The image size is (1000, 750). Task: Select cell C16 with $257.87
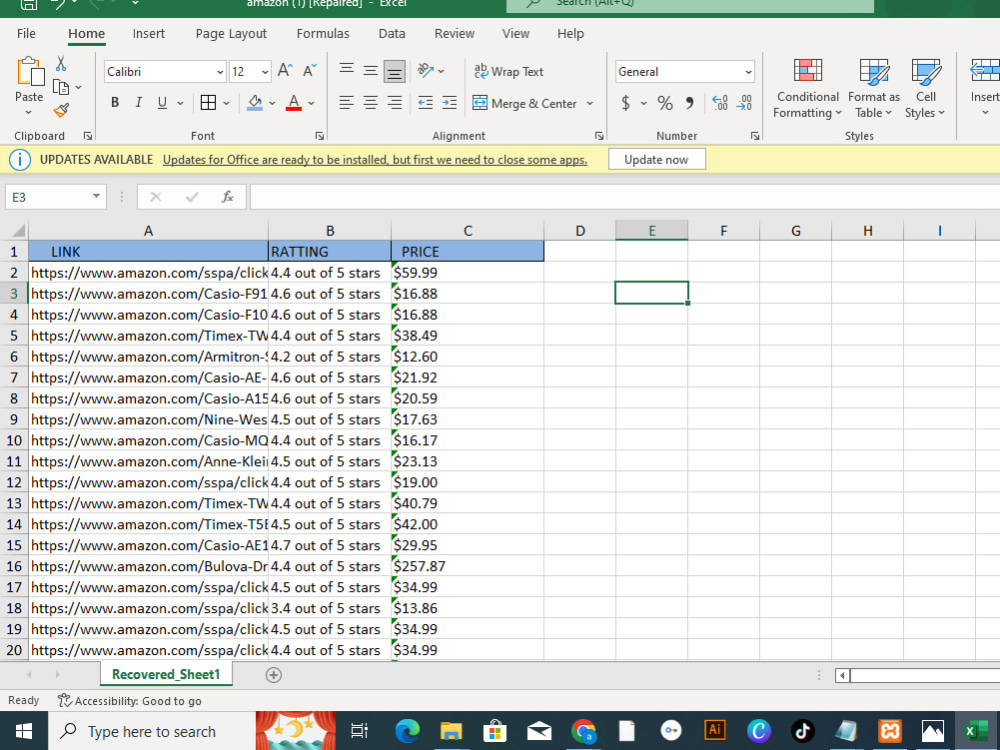pyautogui.click(x=467, y=566)
